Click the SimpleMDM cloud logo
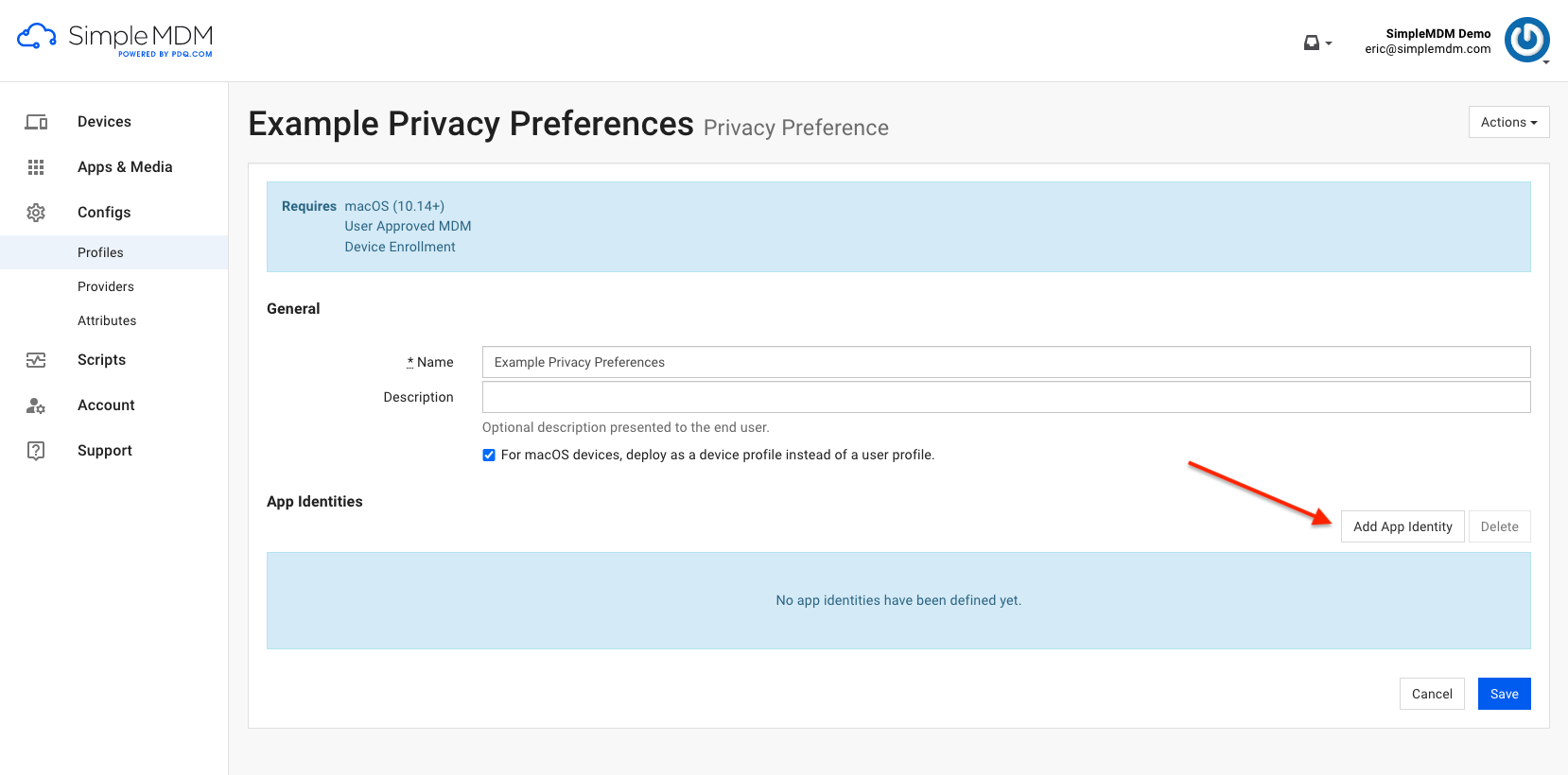Viewport: 1568px width, 775px height. coord(37,37)
